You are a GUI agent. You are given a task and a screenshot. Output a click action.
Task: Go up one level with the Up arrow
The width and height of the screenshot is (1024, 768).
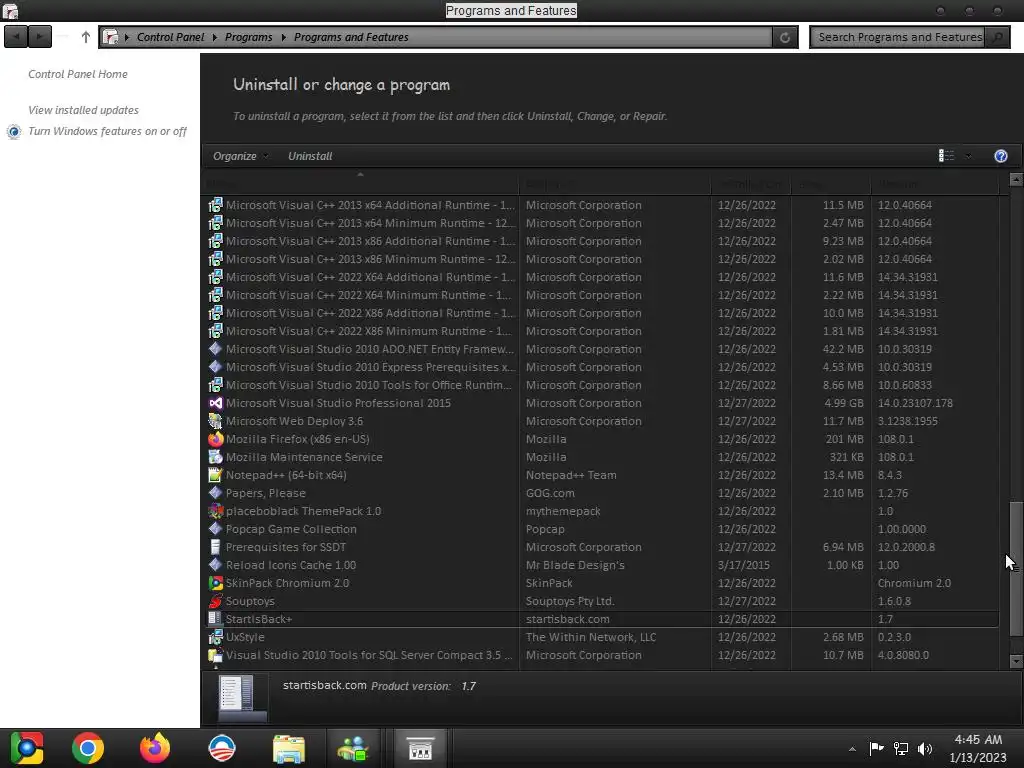[x=86, y=37]
